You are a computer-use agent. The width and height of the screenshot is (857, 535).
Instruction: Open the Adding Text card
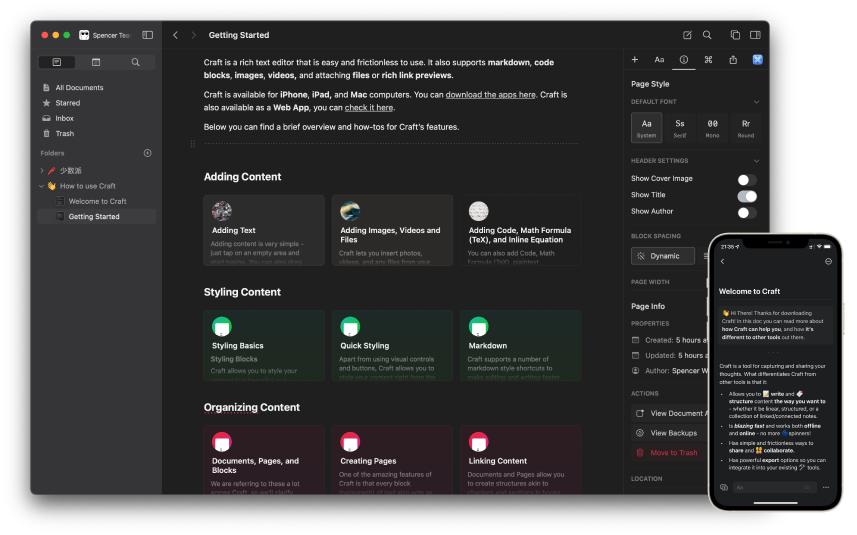coord(264,230)
